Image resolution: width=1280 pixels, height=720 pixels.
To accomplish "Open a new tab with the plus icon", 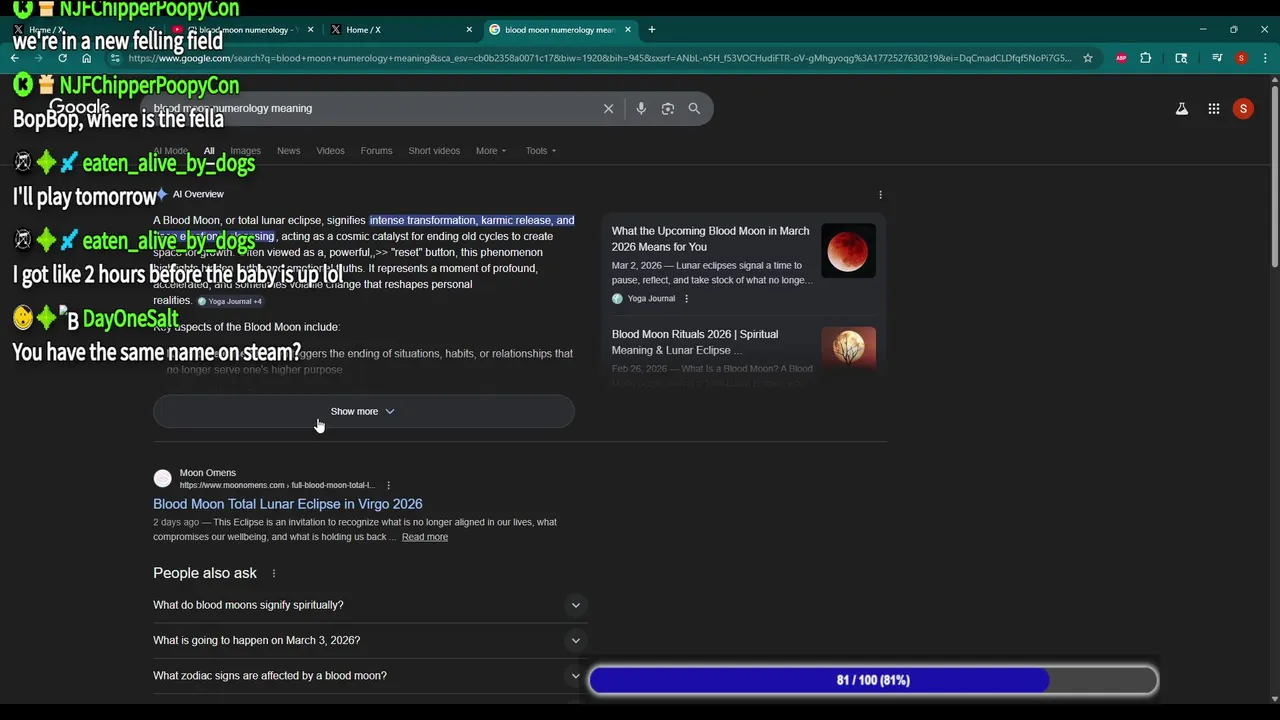I will [x=651, y=30].
